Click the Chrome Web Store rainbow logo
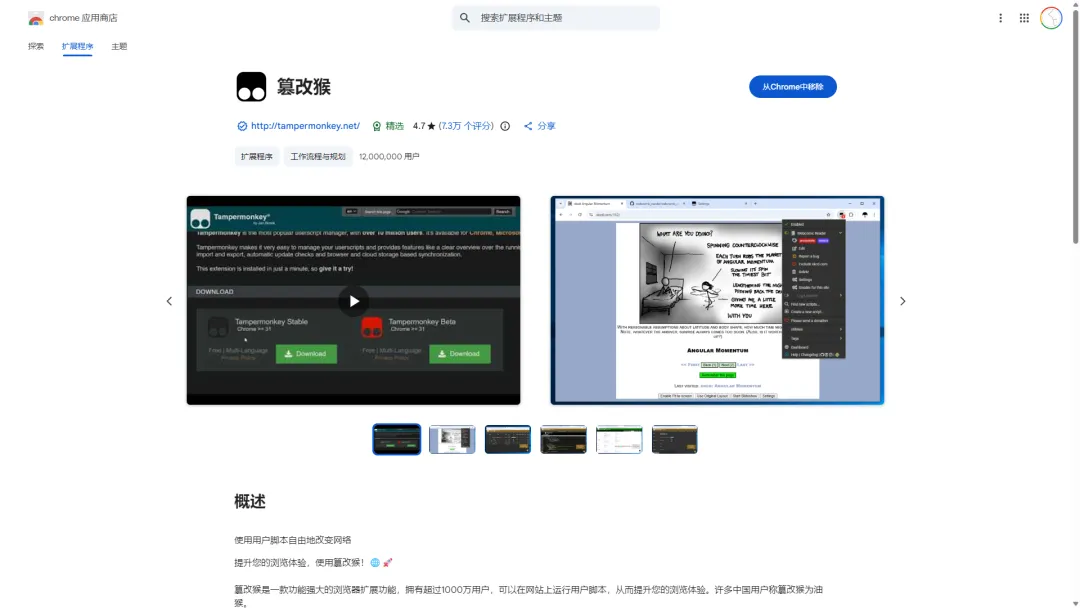Image resolution: width=1080 pixels, height=608 pixels. (x=36, y=19)
